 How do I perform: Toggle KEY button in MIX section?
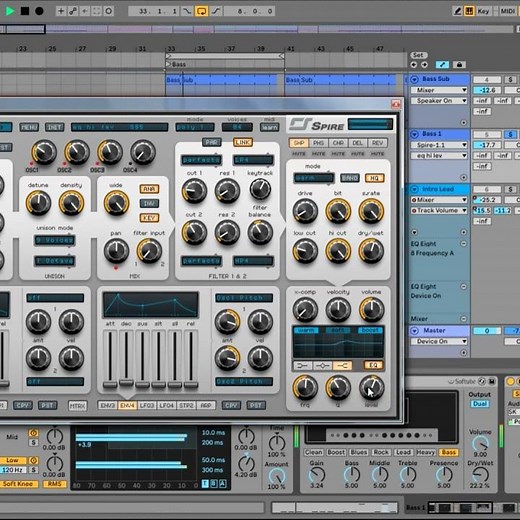coord(149,218)
